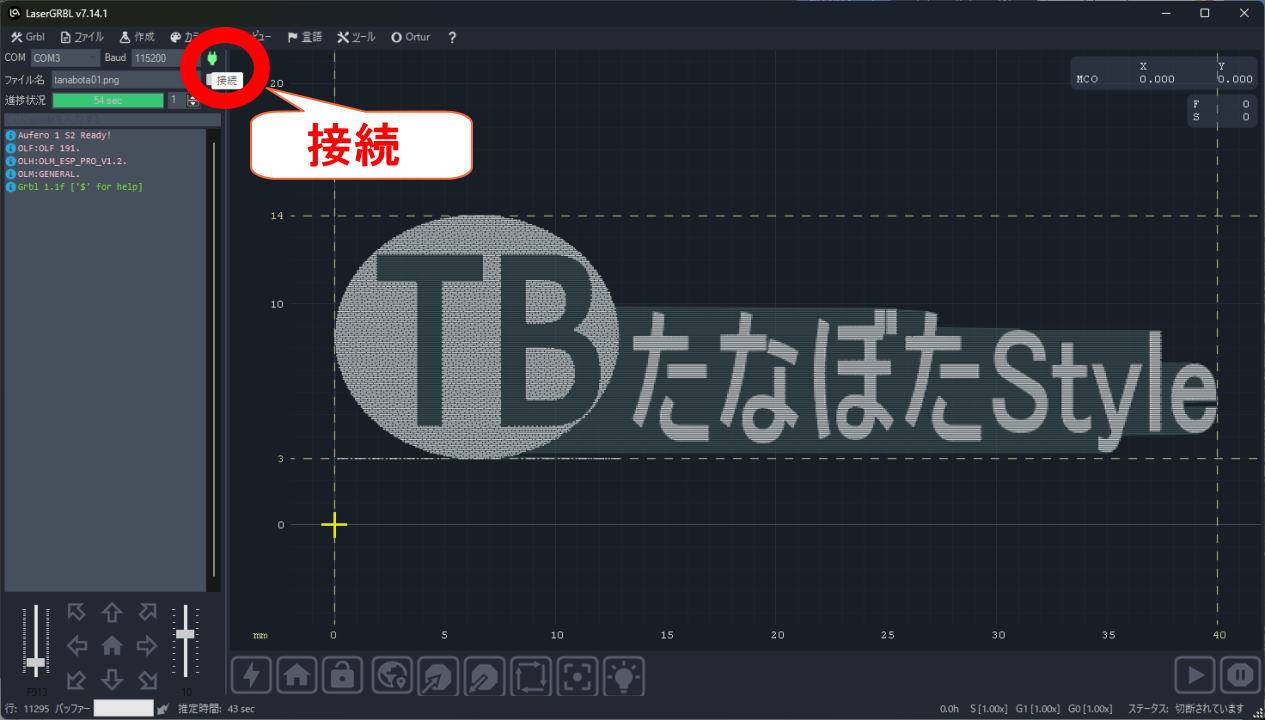Jog diagonally up-left arrow
1265x720 pixels.
click(x=77, y=612)
